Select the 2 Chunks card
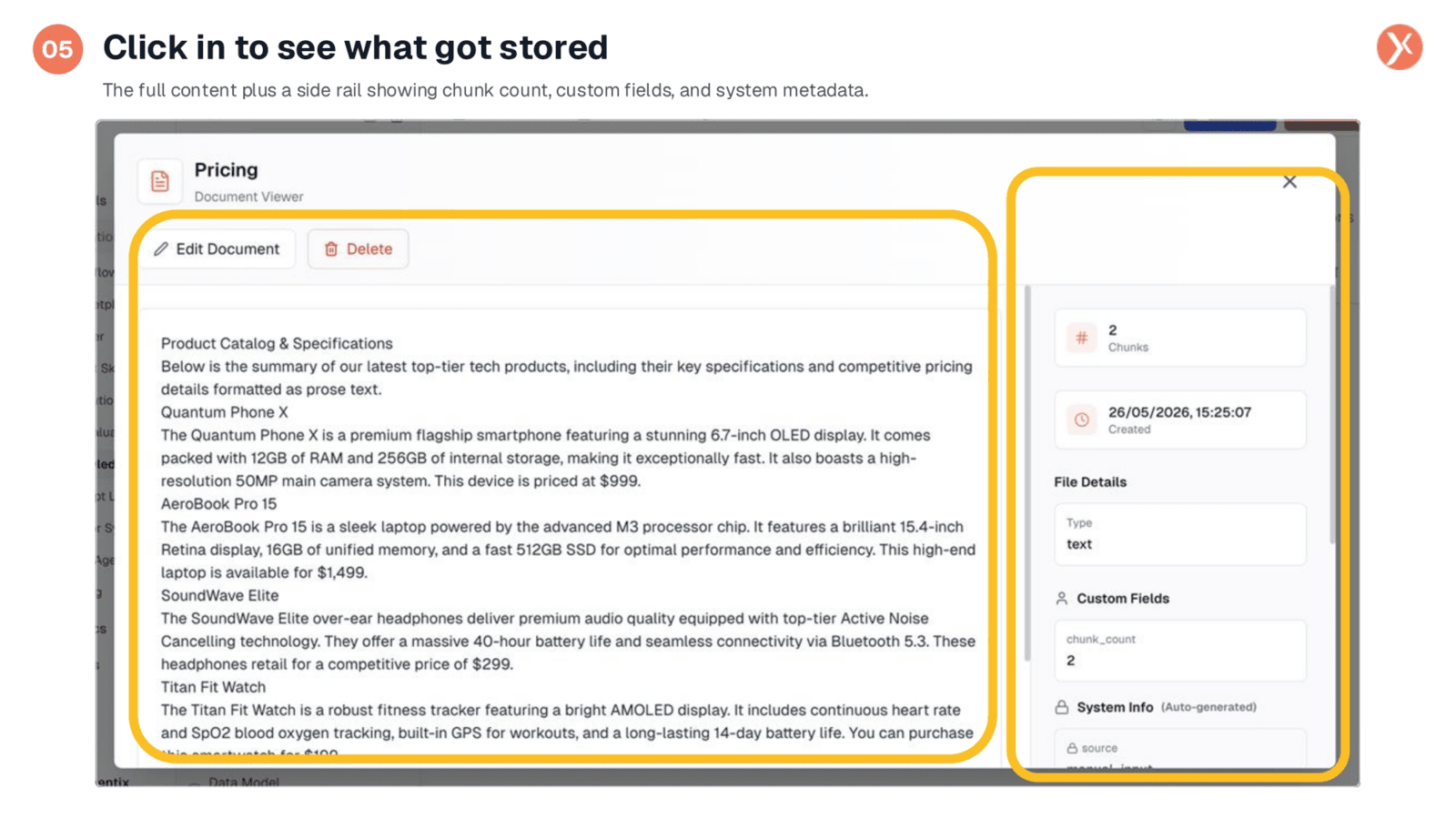The width and height of the screenshot is (1456, 819). click(1180, 338)
